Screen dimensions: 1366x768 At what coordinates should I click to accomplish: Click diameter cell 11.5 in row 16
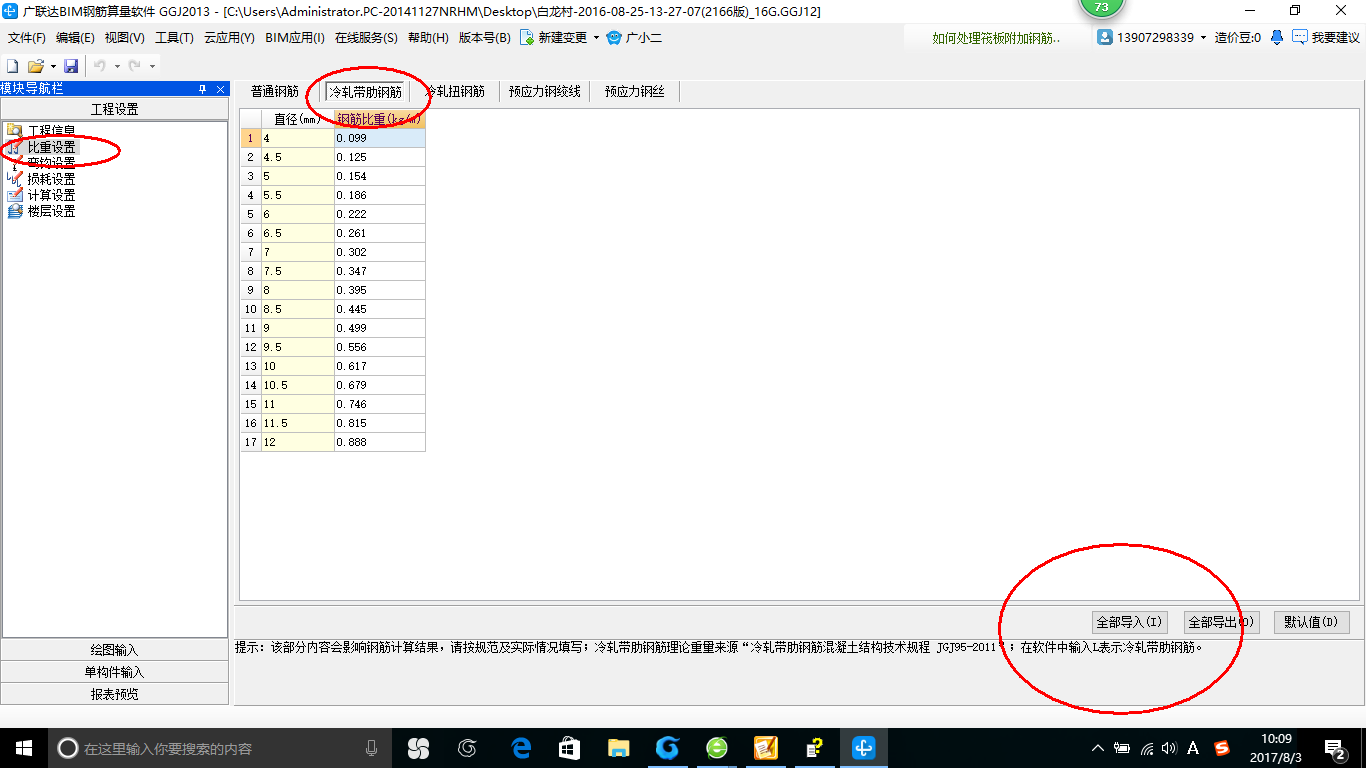297,423
